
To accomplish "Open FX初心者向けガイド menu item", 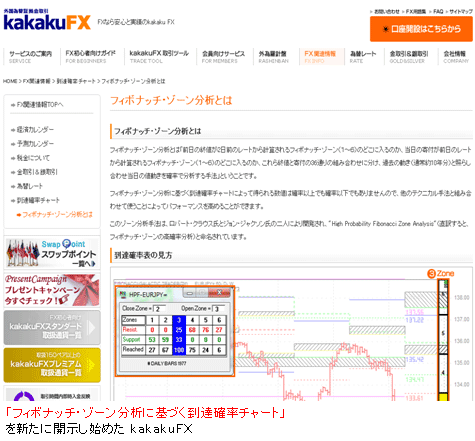I will click(90, 57).
